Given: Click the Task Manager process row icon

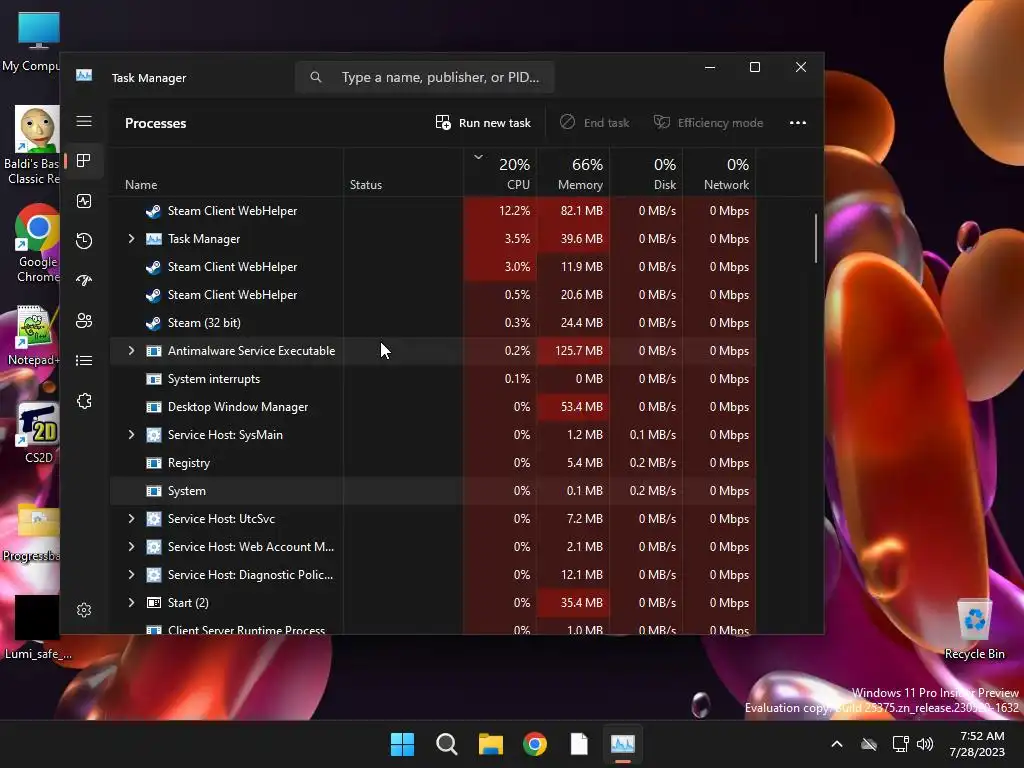Looking at the screenshot, I should (153, 239).
